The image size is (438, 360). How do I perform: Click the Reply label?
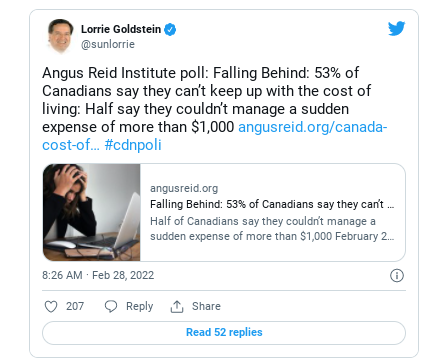click(139, 306)
